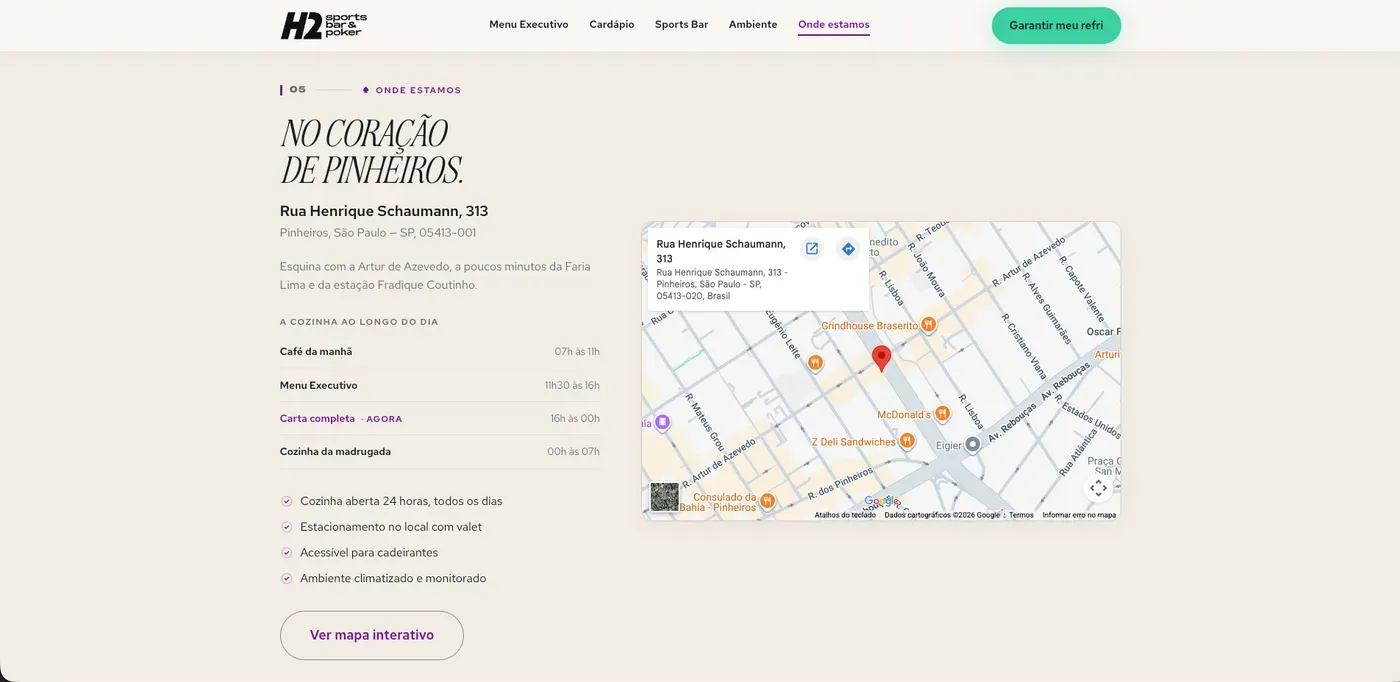Click the NO CORAÇÃO DE PINHEIROS heading
This screenshot has width=1400, height=682.
[371, 152]
